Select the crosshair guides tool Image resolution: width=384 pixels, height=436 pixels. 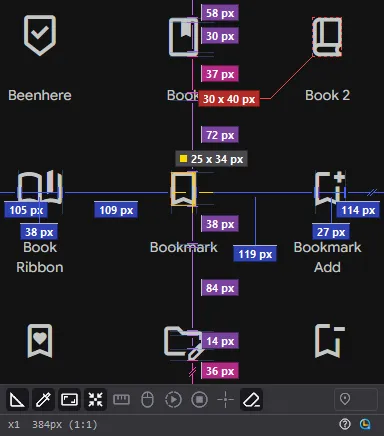[x=225, y=399]
